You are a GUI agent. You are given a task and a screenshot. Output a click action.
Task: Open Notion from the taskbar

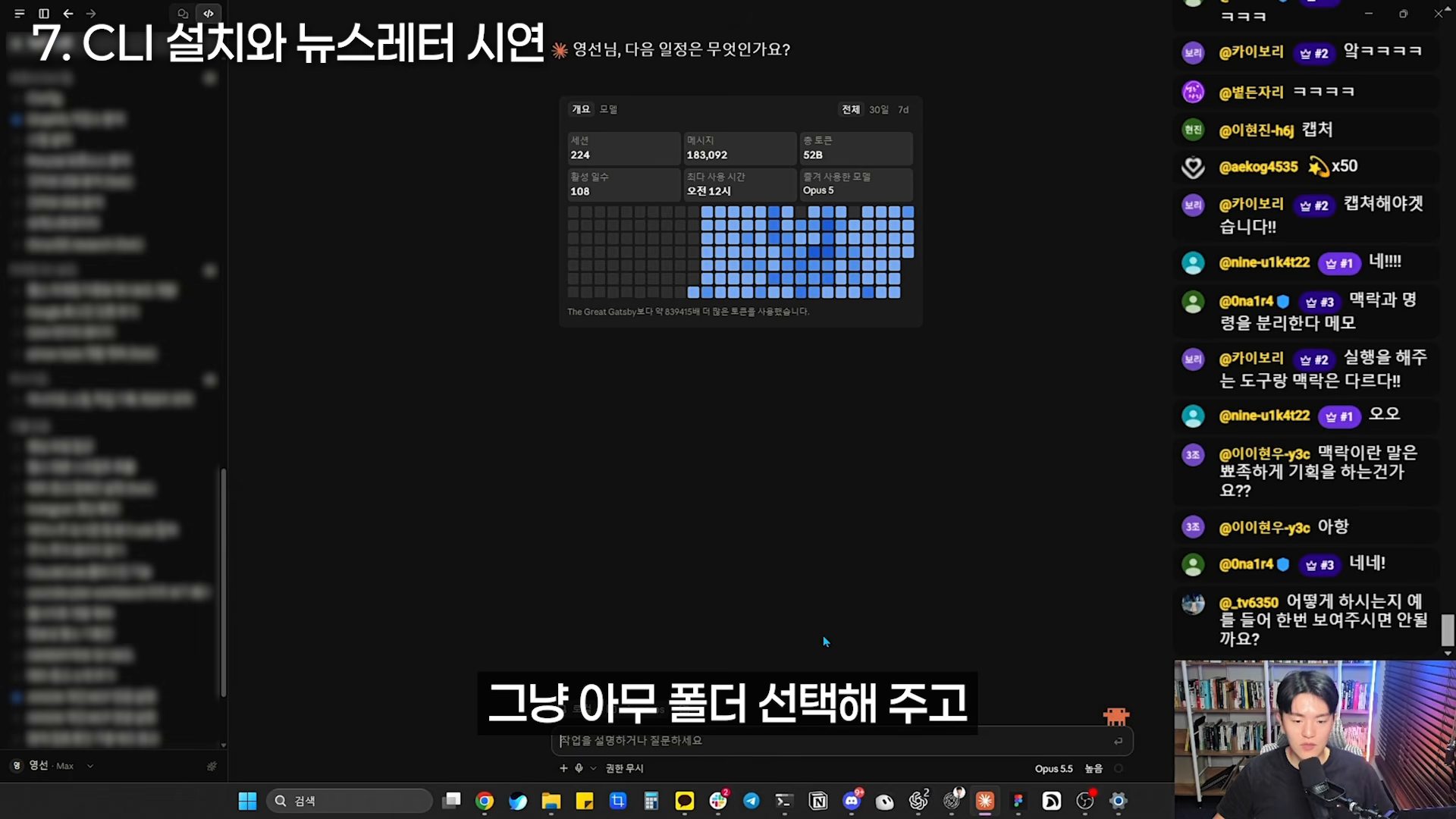coord(818,801)
